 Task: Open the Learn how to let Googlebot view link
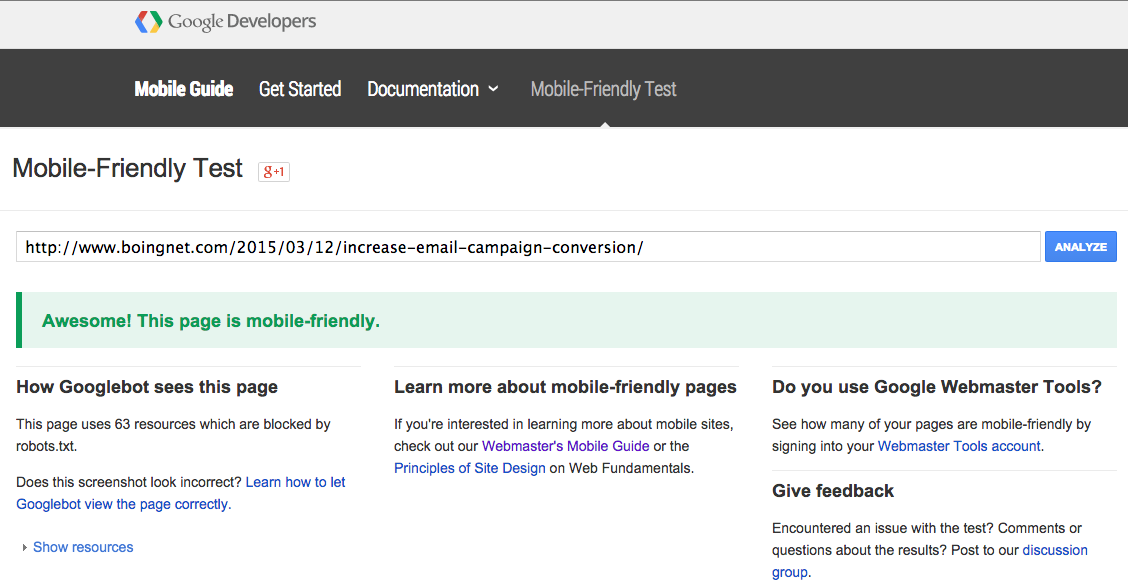pos(181,493)
